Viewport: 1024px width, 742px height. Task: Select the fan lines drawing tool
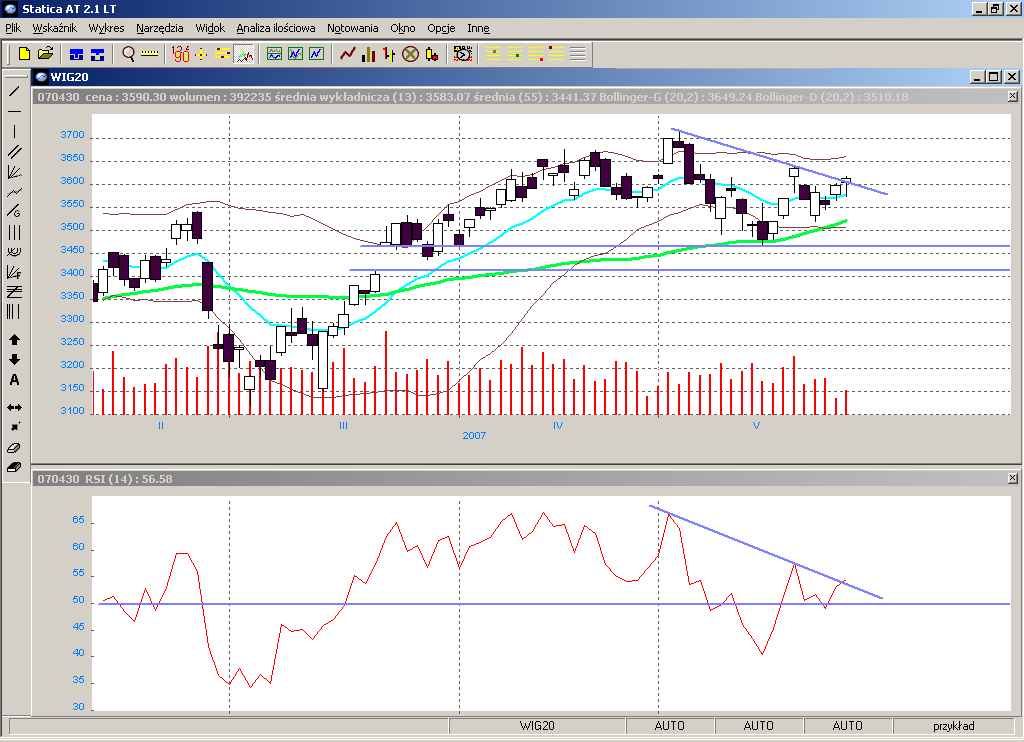[x=14, y=171]
